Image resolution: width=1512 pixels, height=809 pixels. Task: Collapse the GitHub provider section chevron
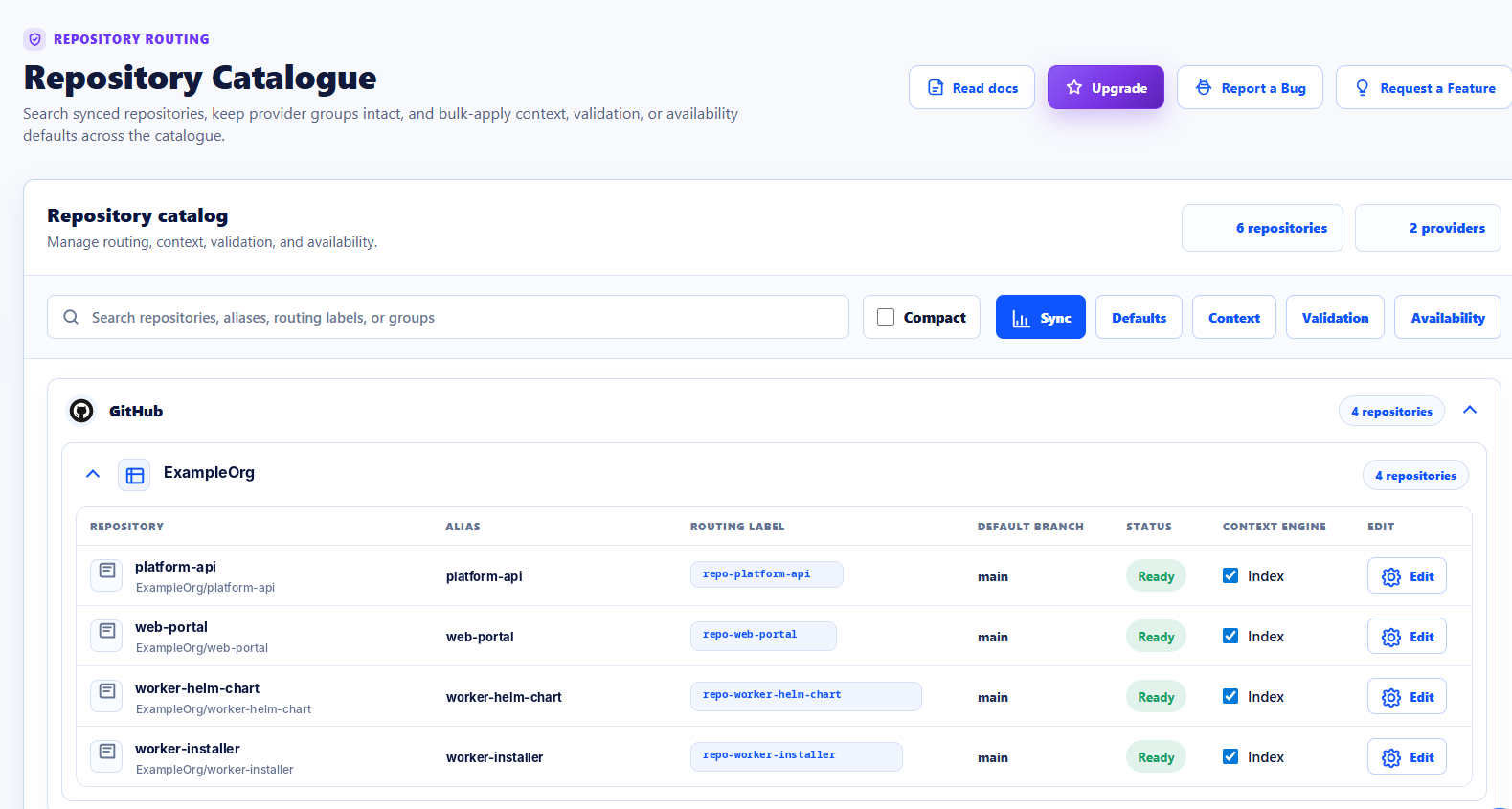coord(1470,410)
